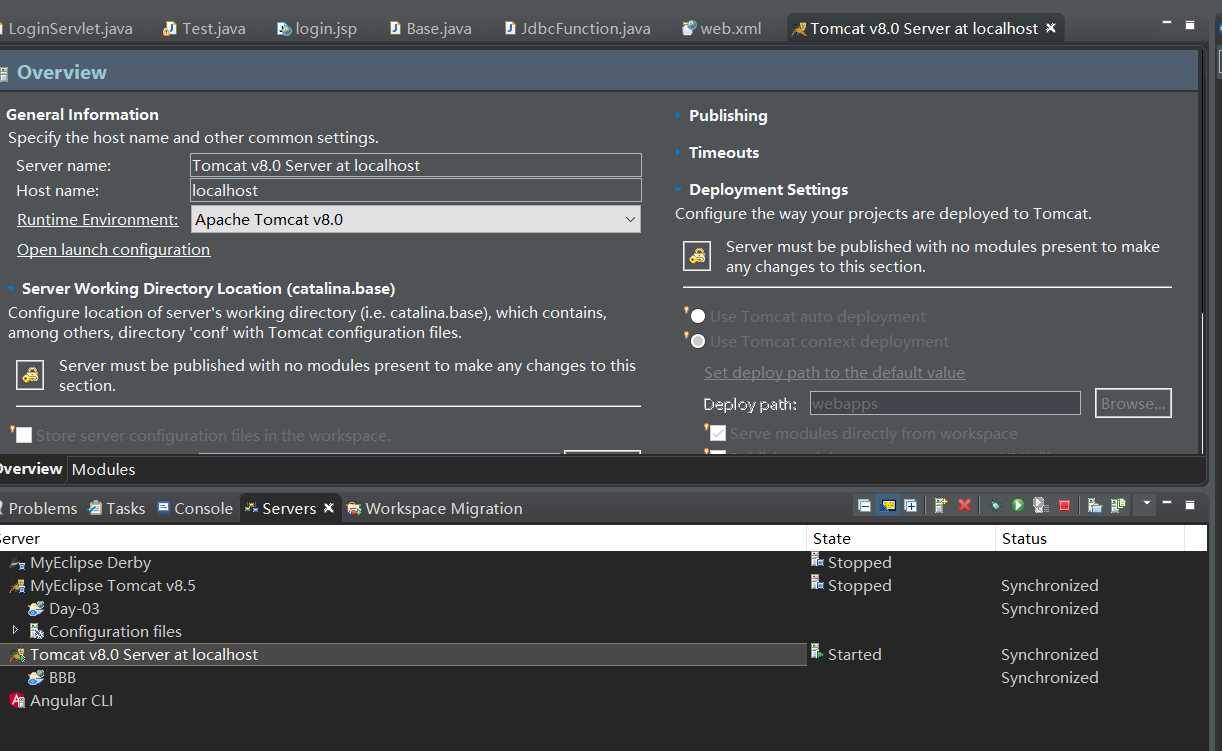The width and height of the screenshot is (1222, 751).
Task: Open Servers View Menu dropdown arrow
Action: coord(1147,503)
